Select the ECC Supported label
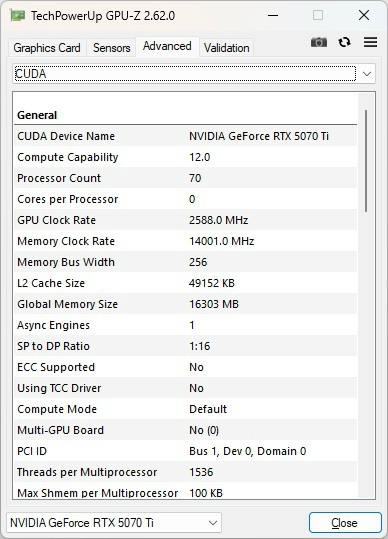The image size is (388, 539). tap(56, 367)
